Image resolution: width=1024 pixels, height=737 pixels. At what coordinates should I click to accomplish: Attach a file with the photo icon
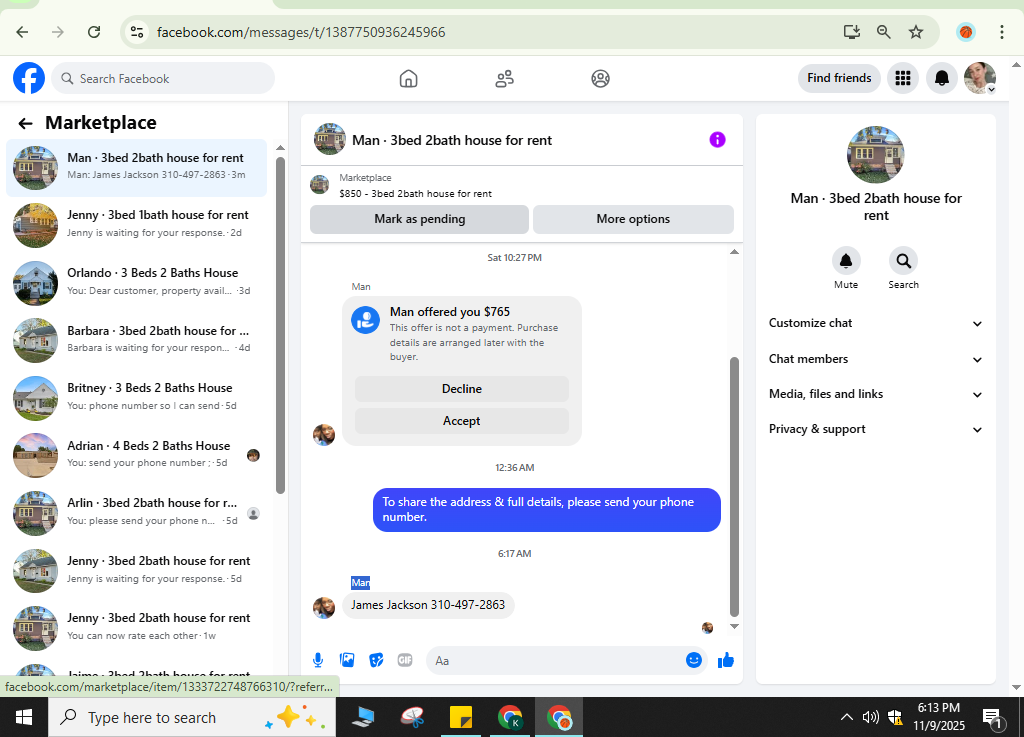tap(347, 661)
